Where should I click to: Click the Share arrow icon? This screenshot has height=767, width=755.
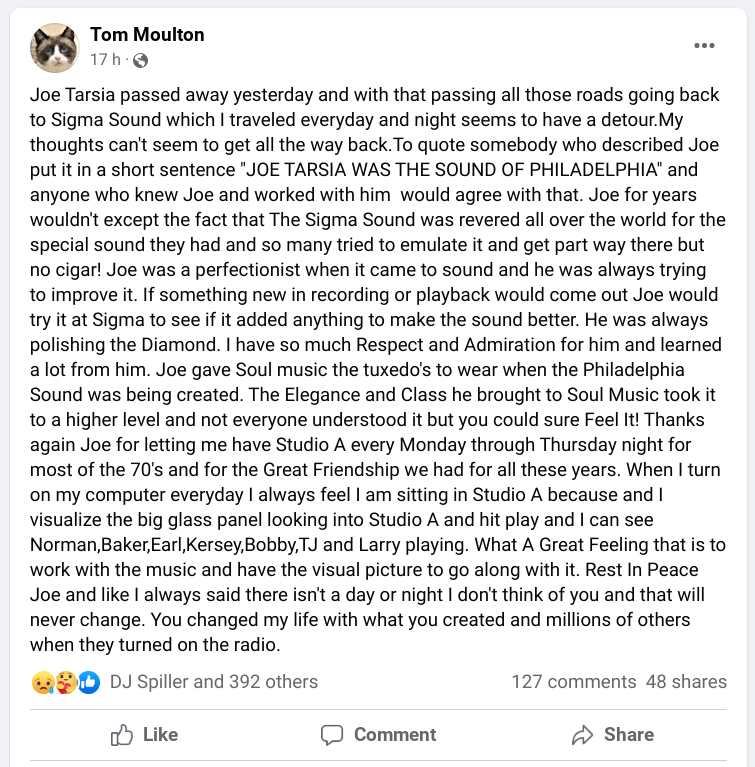point(582,735)
